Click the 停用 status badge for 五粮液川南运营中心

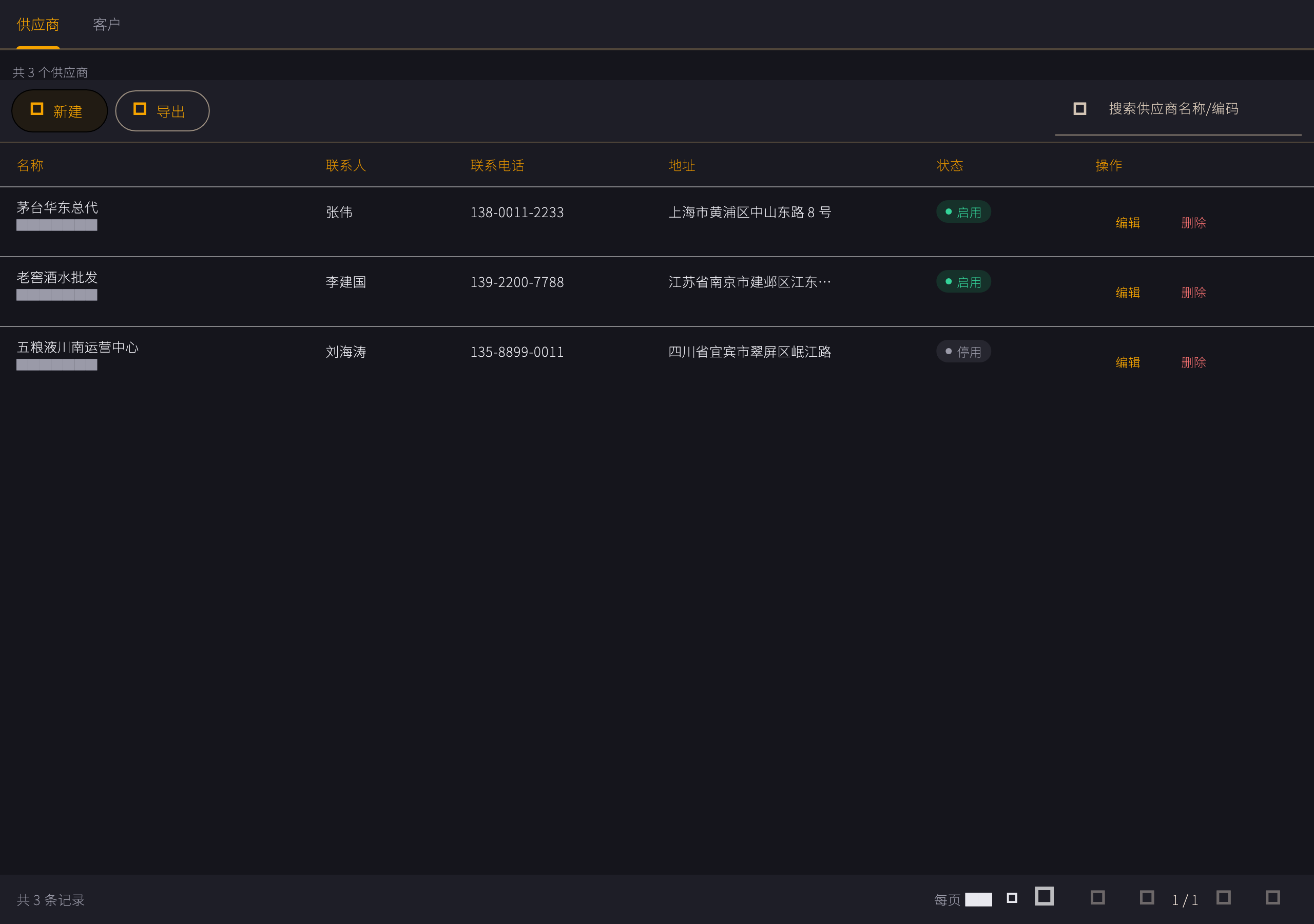964,352
